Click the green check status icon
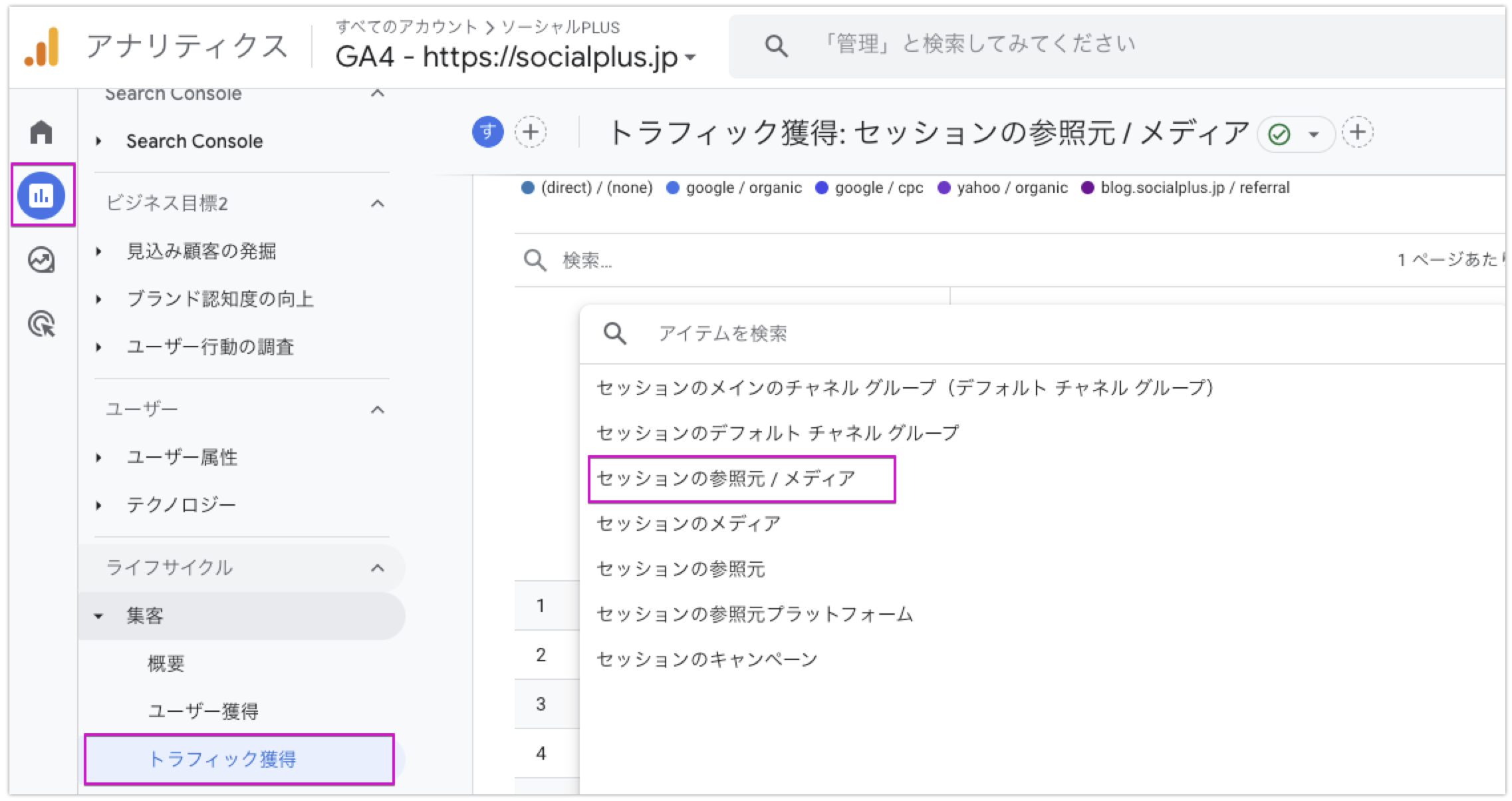Screen dimensions: 1512x801 point(1279,134)
